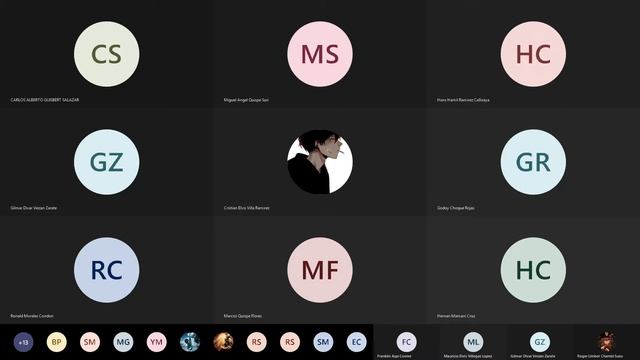Select the pink SM avatar in the strip
Viewport: 640px width, 360px height.
[x=90, y=342]
